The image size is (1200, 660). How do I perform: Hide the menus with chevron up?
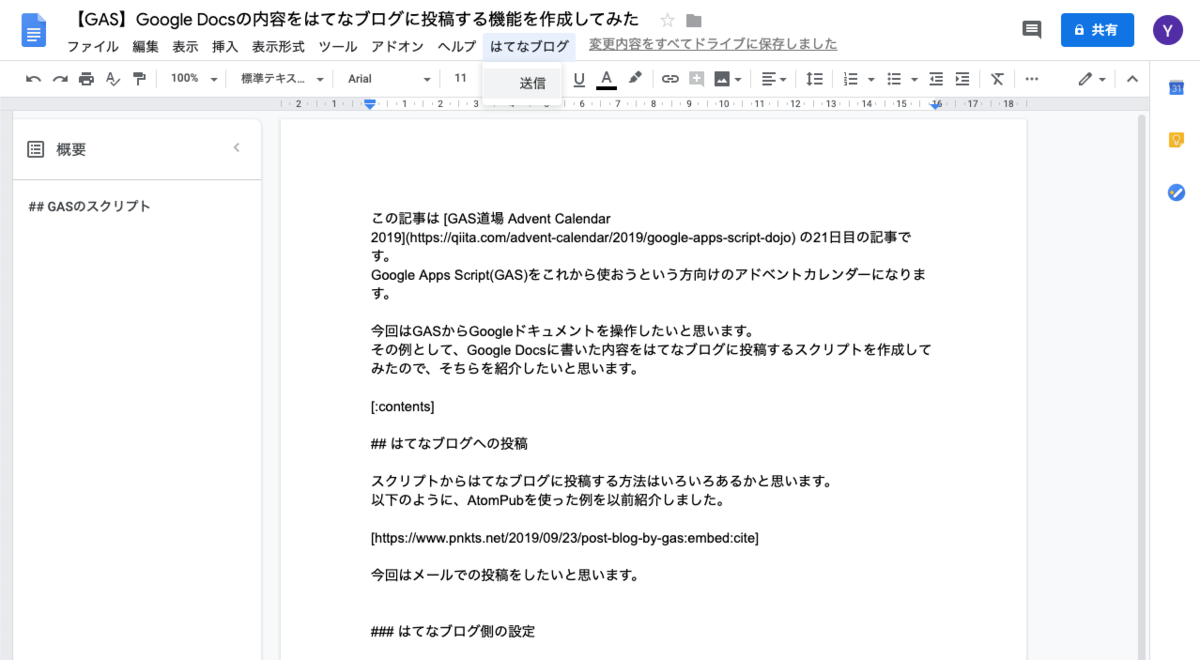pos(1132,79)
